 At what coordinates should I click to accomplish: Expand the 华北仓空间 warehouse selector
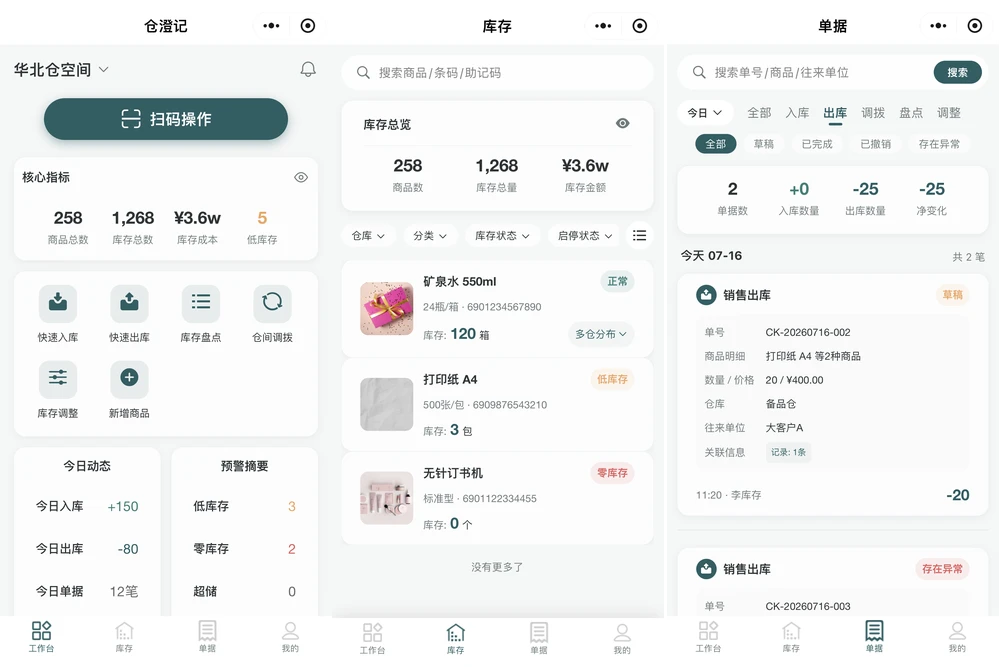pos(61,70)
